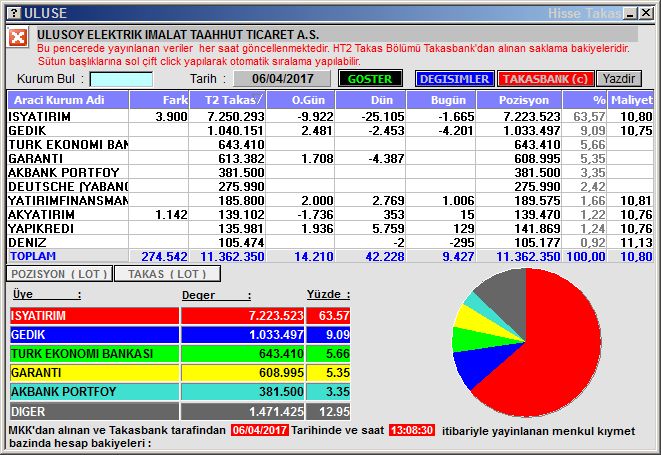Select the ISYATIRIM row in table
This screenshot has width=661, height=455.
pos(330,116)
